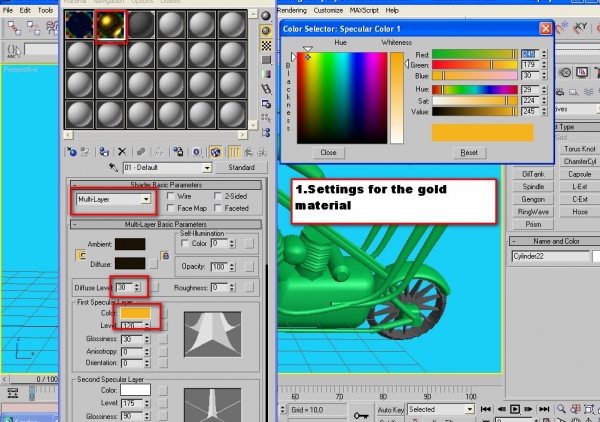Toggle the Auto Key button
Screen dimensions: 600x422
pyautogui.click(x=391, y=410)
